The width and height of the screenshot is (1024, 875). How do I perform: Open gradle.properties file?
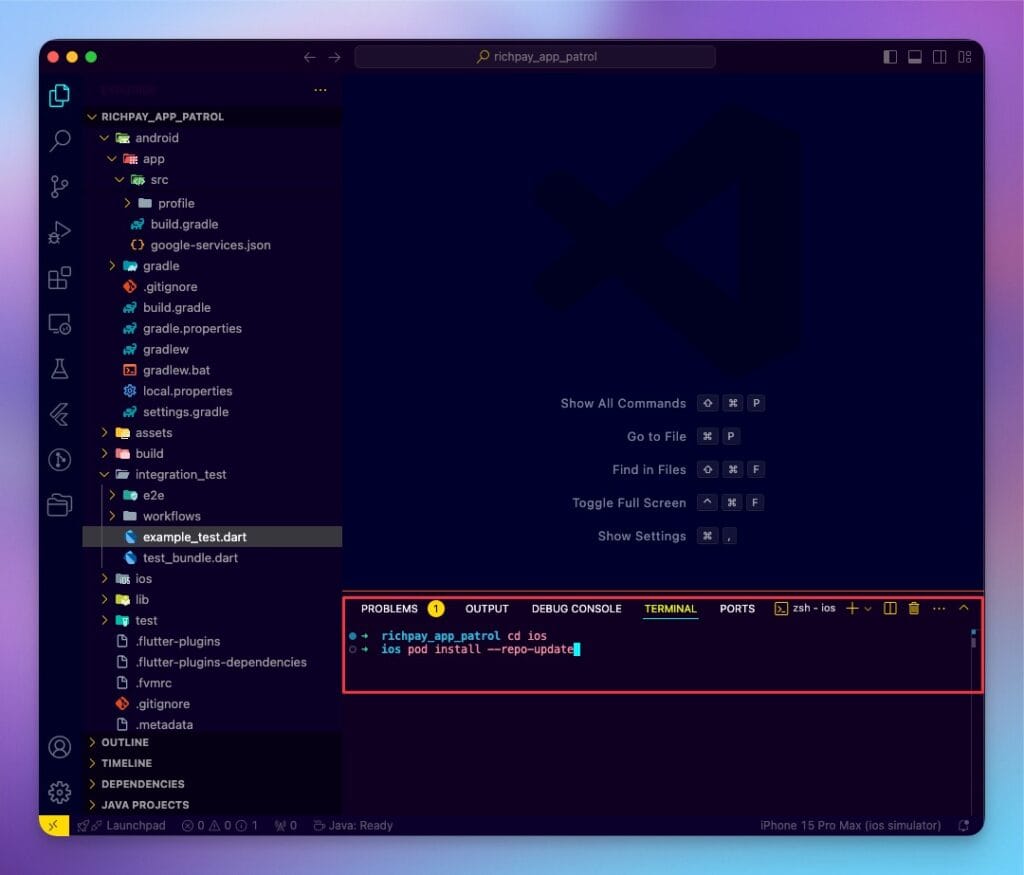pos(212,328)
